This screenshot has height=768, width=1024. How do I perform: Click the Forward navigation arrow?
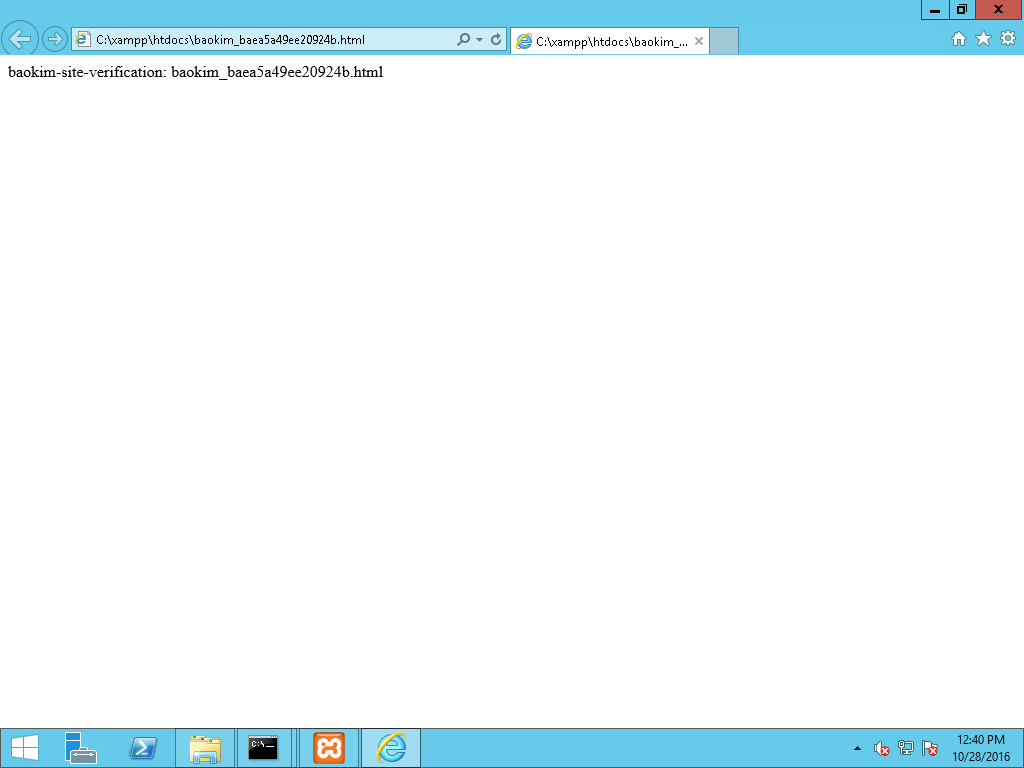coord(55,39)
